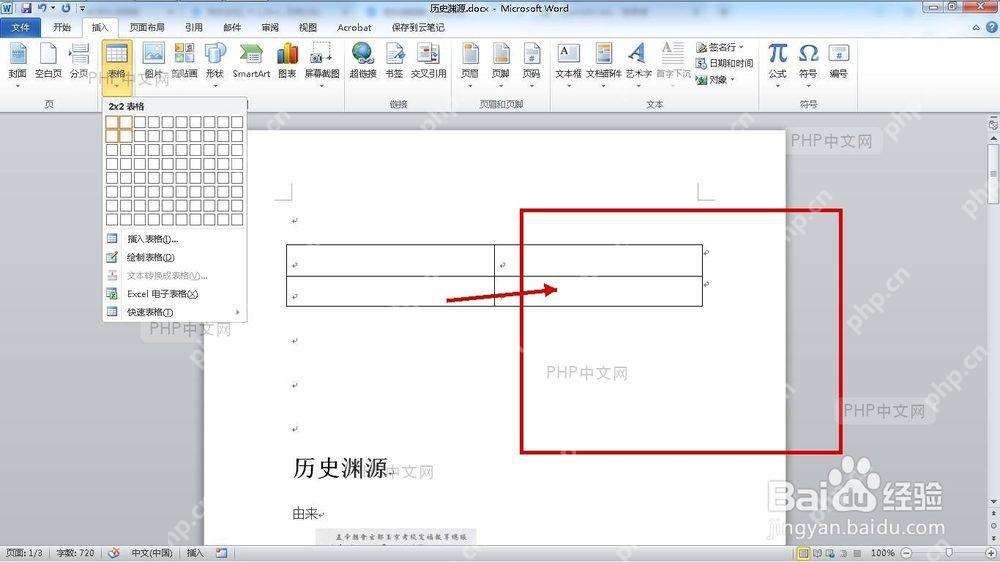This screenshot has width=1000, height=562.
Task: Open the customize quick access toolbar dropdown
Action: pos(82,8)
